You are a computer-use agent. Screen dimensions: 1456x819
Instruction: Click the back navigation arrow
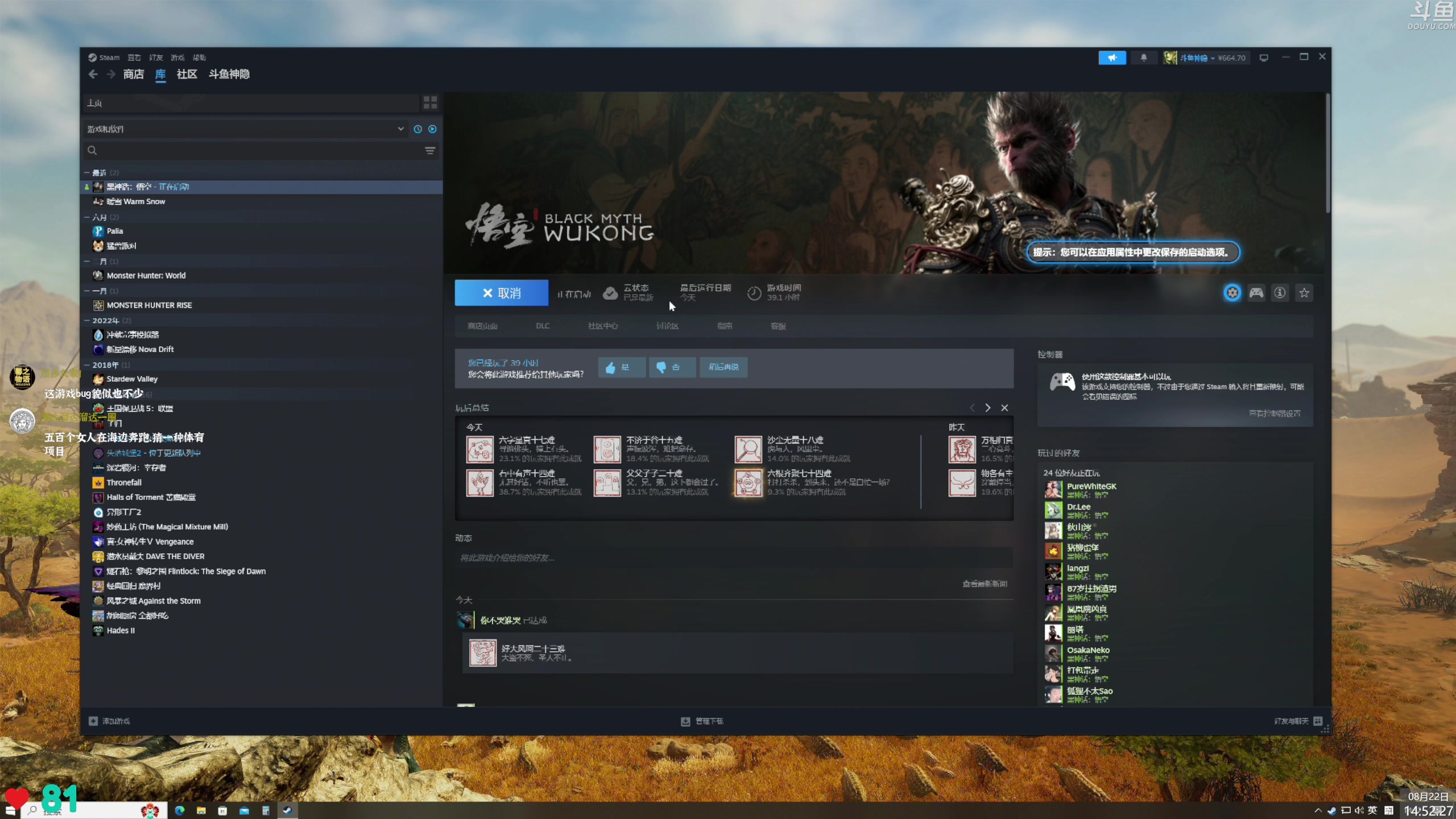click(93, 75)
